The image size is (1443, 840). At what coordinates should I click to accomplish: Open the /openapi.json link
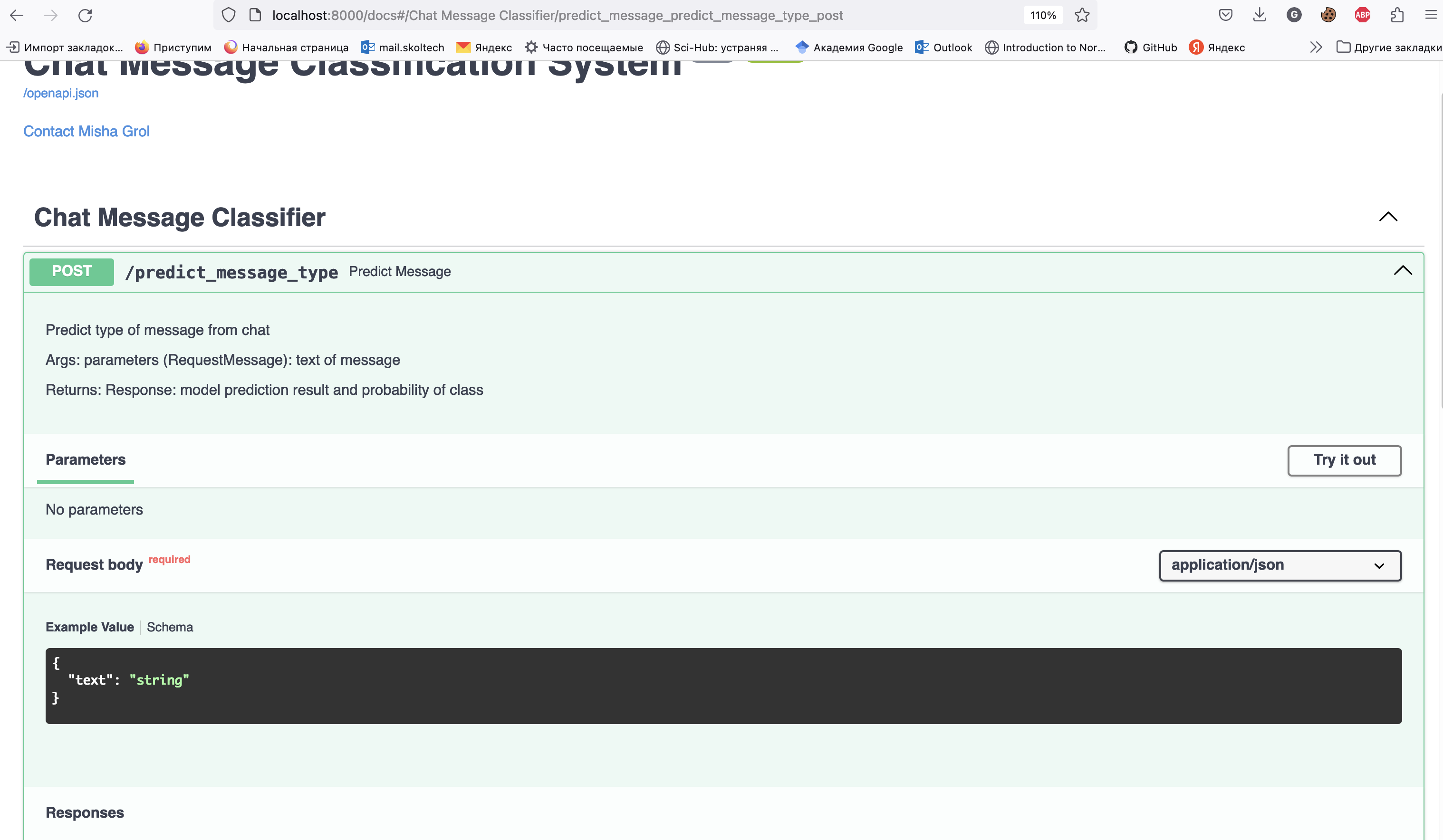(x=61, y=93)
